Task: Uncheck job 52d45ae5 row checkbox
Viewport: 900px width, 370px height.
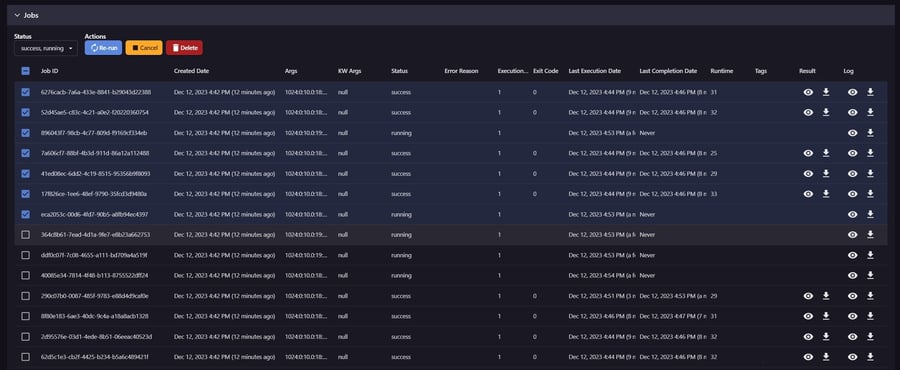Action: tap(25, 112)
